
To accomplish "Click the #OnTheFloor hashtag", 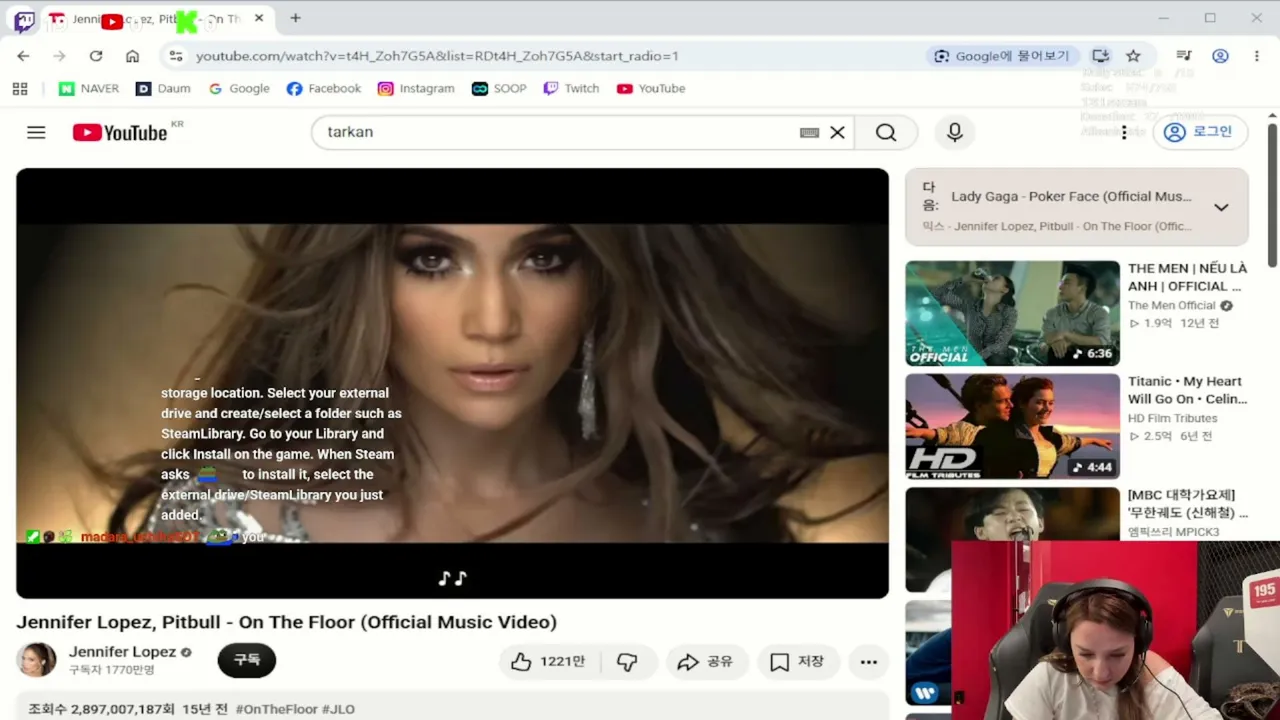I will 277,709.
